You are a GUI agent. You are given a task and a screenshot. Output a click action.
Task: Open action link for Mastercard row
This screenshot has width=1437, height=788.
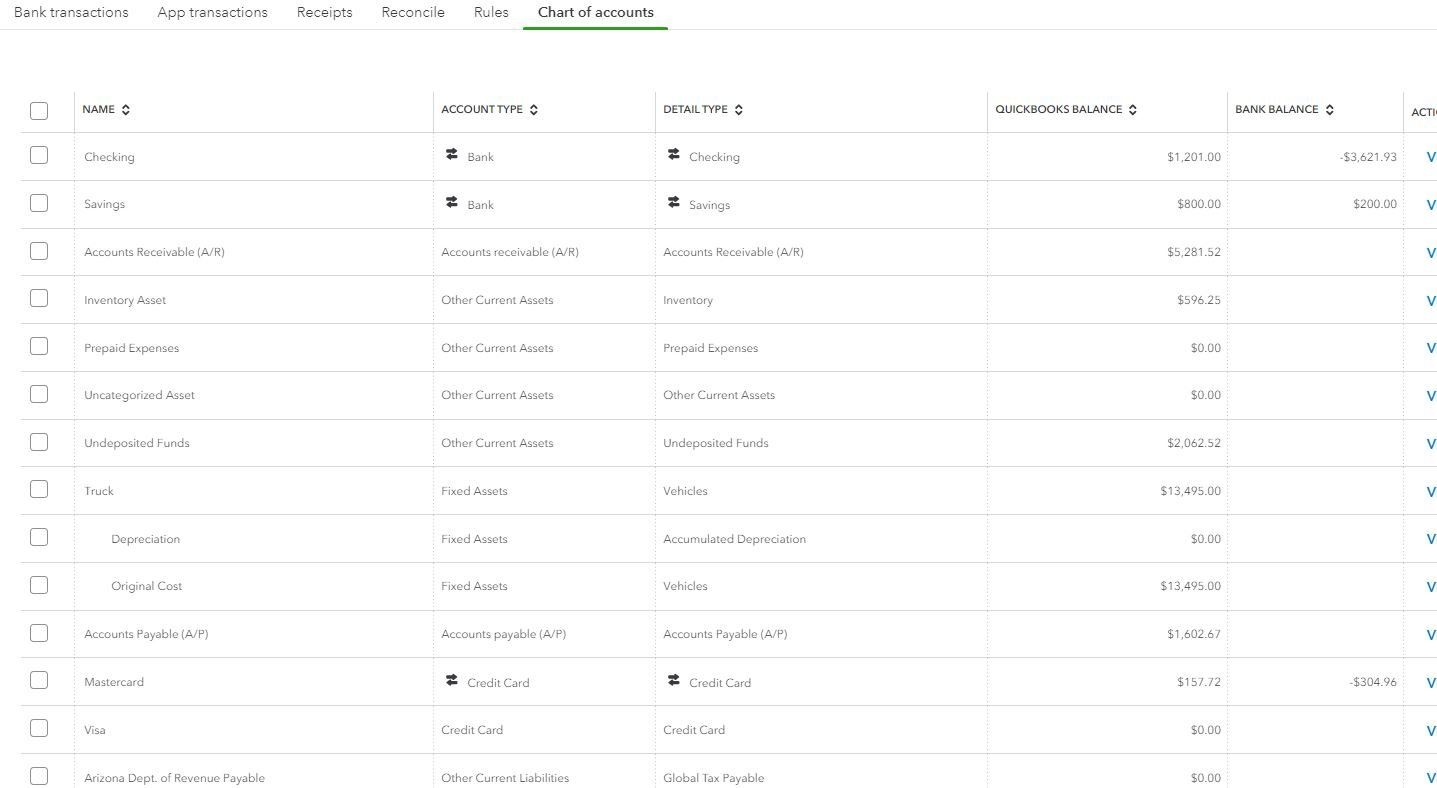click(1431, 683)
